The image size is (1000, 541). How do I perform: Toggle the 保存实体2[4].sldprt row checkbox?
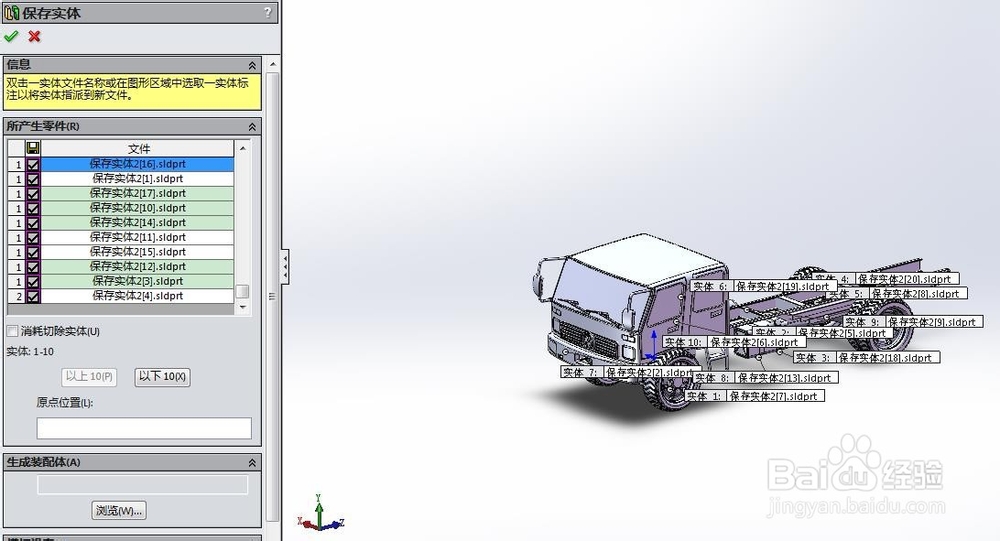click(33, 296)
